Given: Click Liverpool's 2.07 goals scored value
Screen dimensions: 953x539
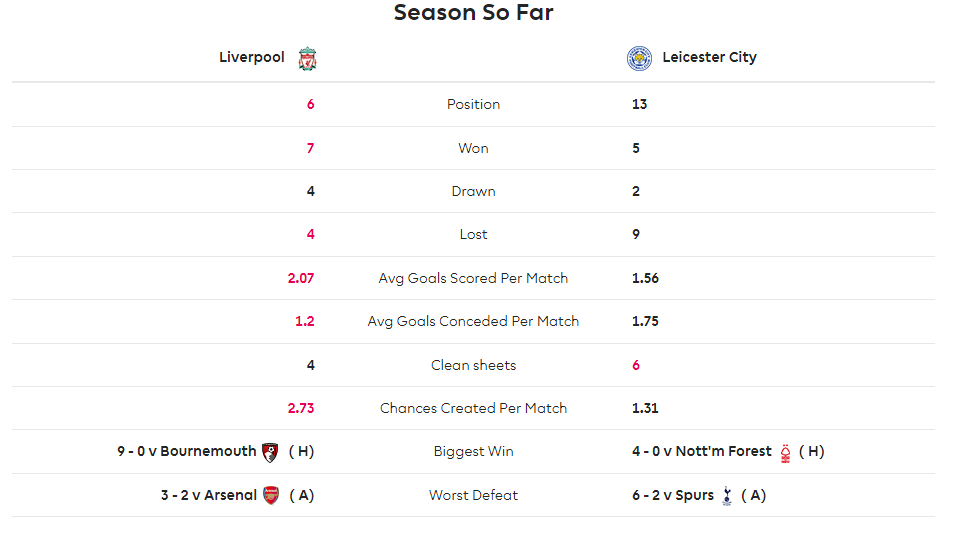Looking at the screenshot, I should pyautogui.click(x=301, y=278).
